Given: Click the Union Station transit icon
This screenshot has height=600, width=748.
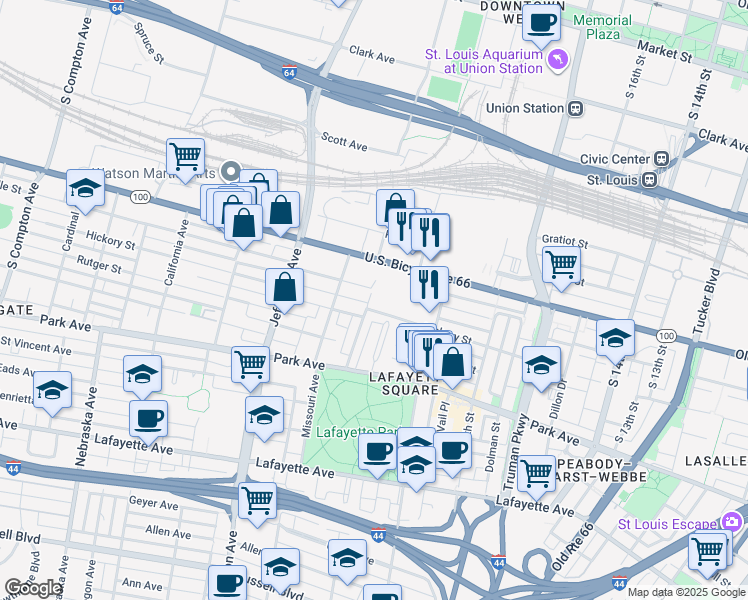Looking at the screenshot, I should coord(575,108).
